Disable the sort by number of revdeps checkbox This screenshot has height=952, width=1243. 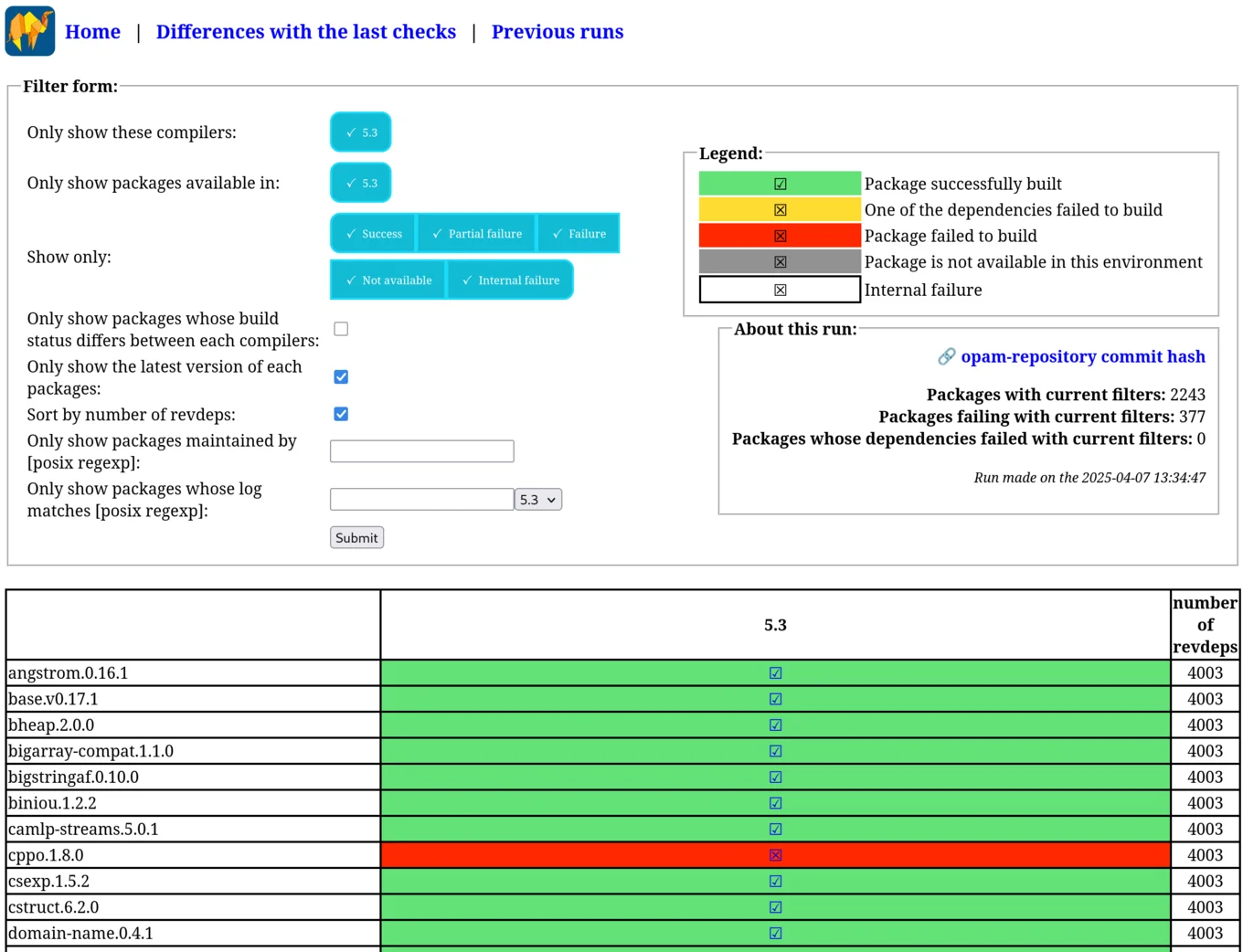tap(340, 414)
